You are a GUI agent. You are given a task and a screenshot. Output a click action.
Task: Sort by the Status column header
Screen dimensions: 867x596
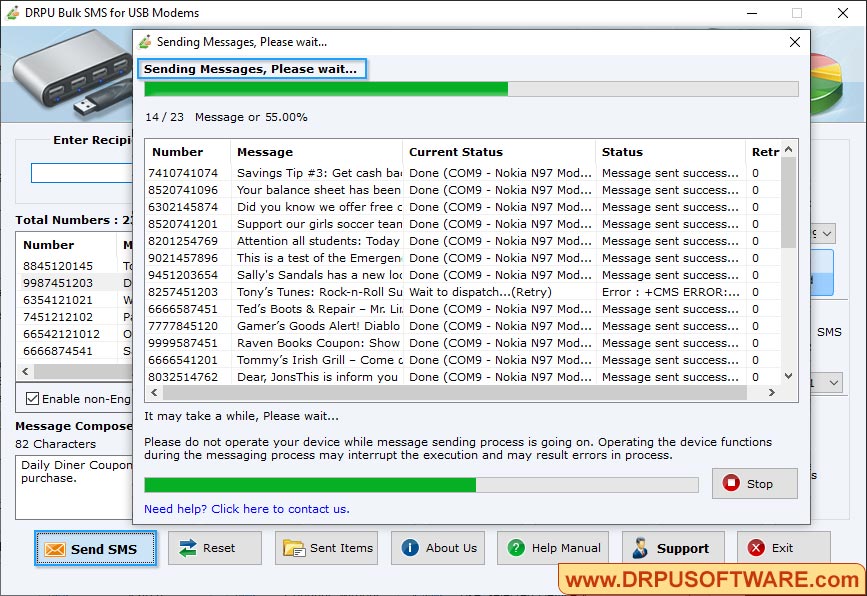pyautogui.click(x=670, y=152)
